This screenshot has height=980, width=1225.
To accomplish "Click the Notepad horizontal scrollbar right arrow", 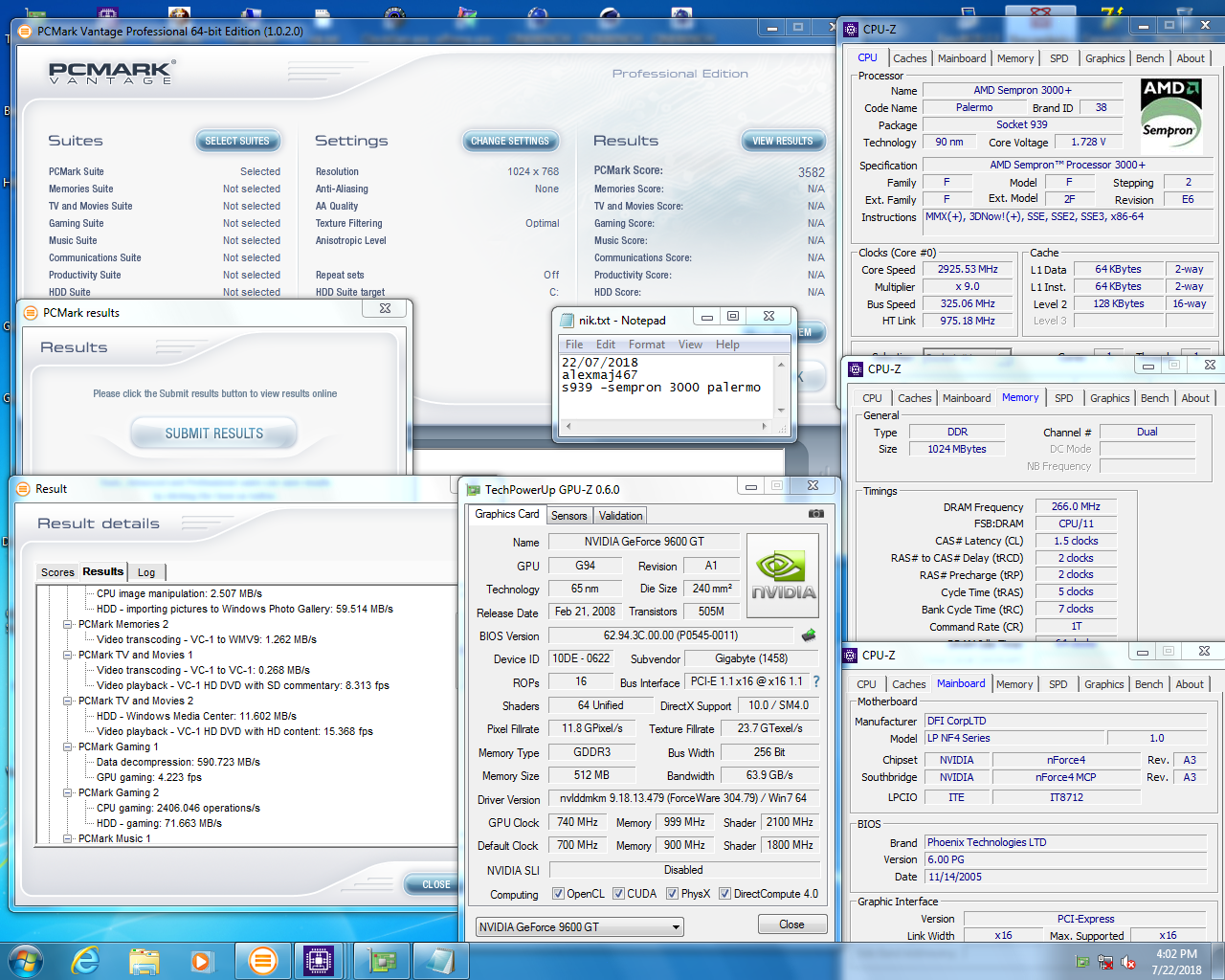I will click(764, 426).
